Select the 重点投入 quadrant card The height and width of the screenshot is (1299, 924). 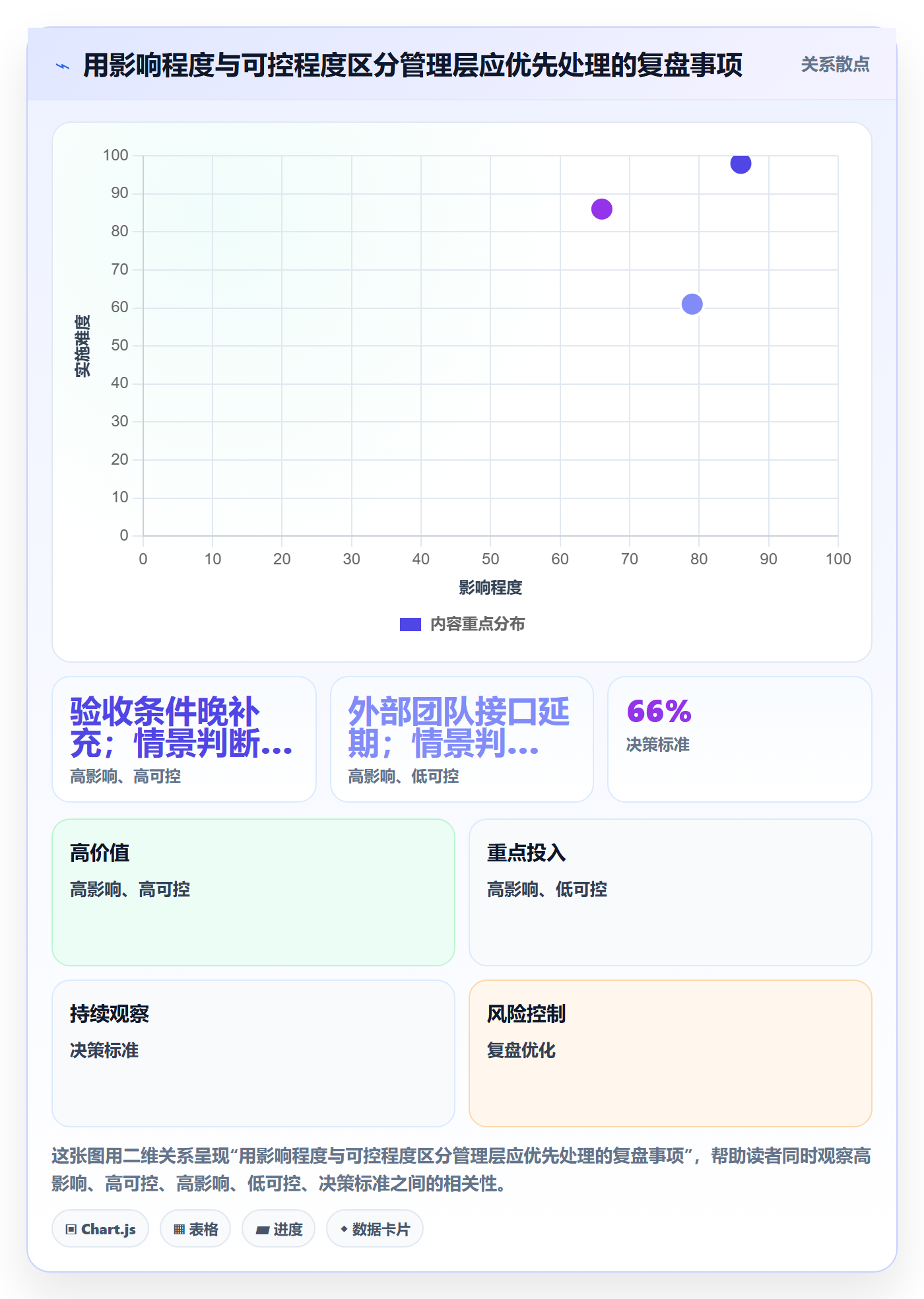click(671, 892)
